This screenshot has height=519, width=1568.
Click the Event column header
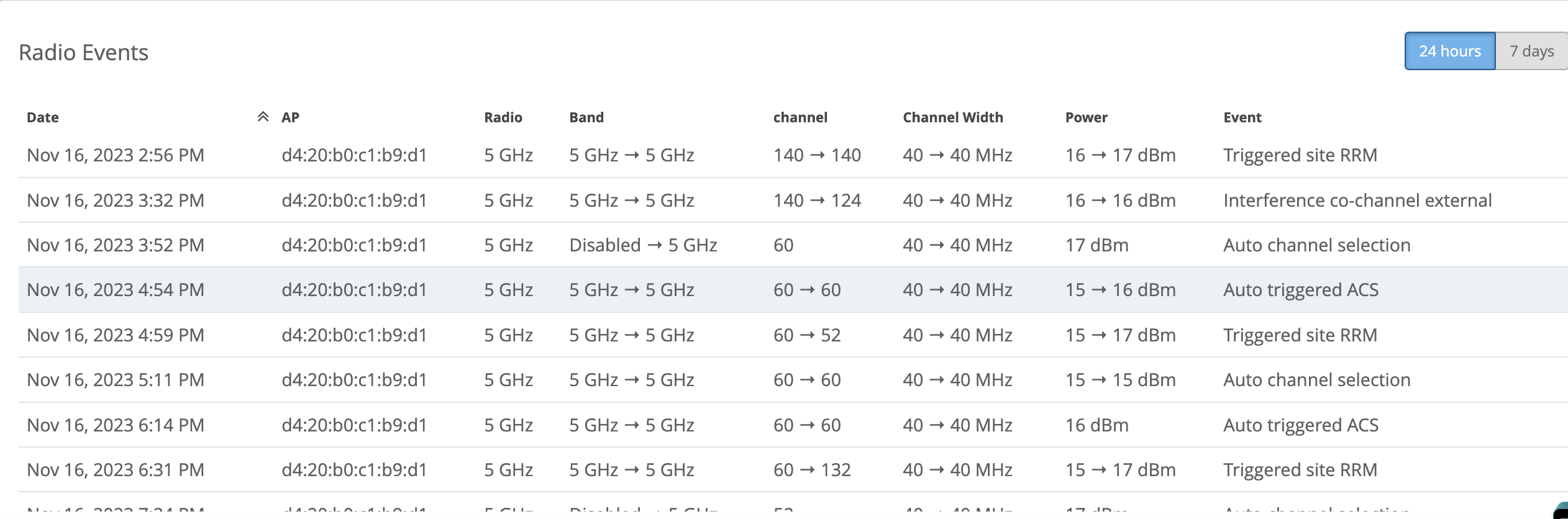(1242, 117)
